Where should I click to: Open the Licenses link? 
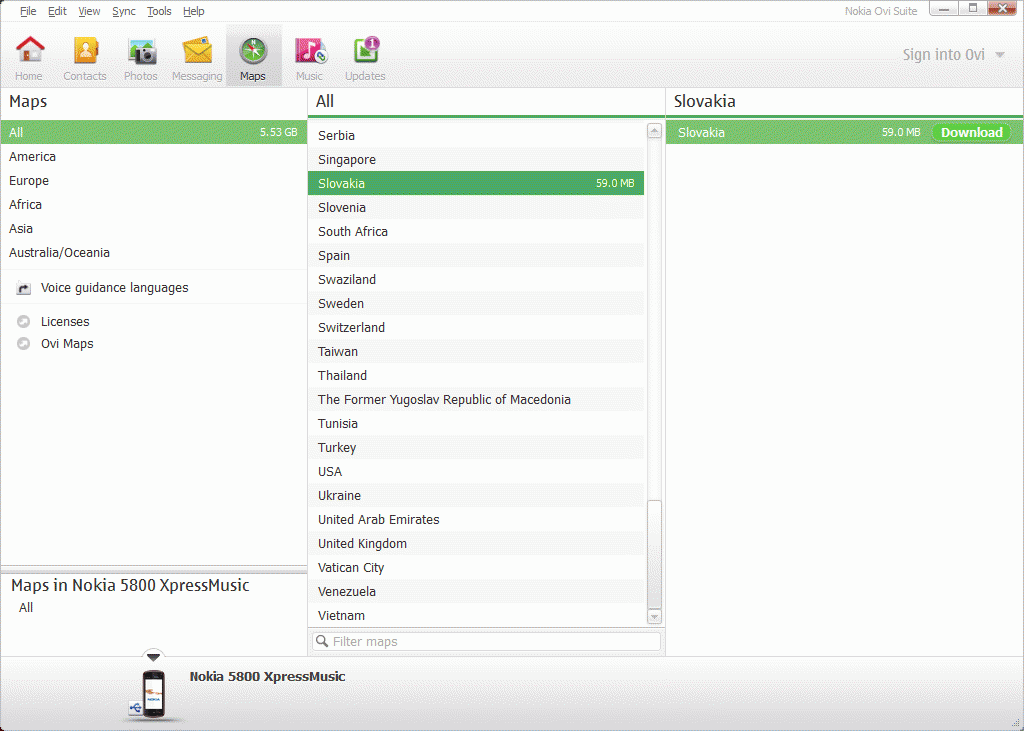click(65, 322)
